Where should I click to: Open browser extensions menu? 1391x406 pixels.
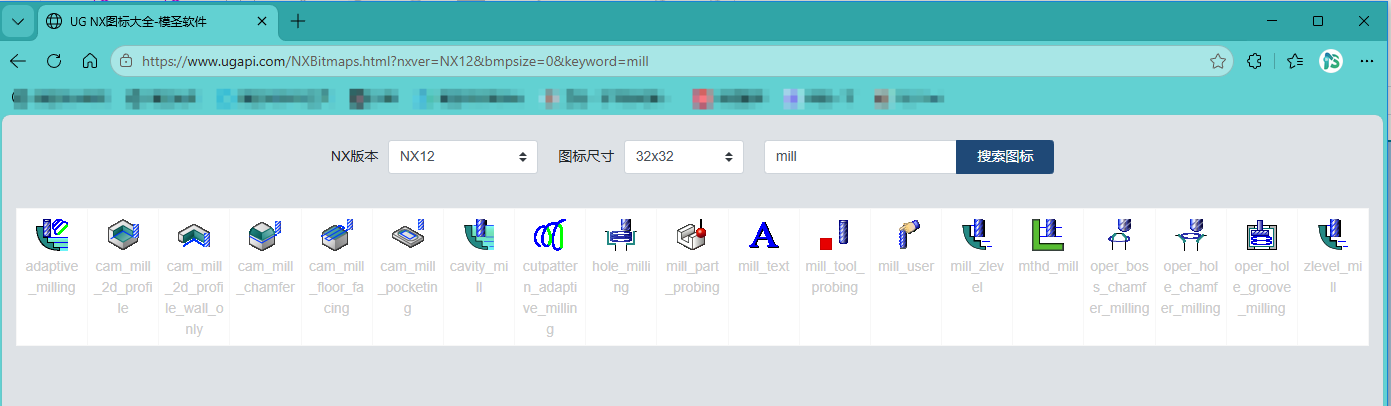click(x=1256, y=61)
